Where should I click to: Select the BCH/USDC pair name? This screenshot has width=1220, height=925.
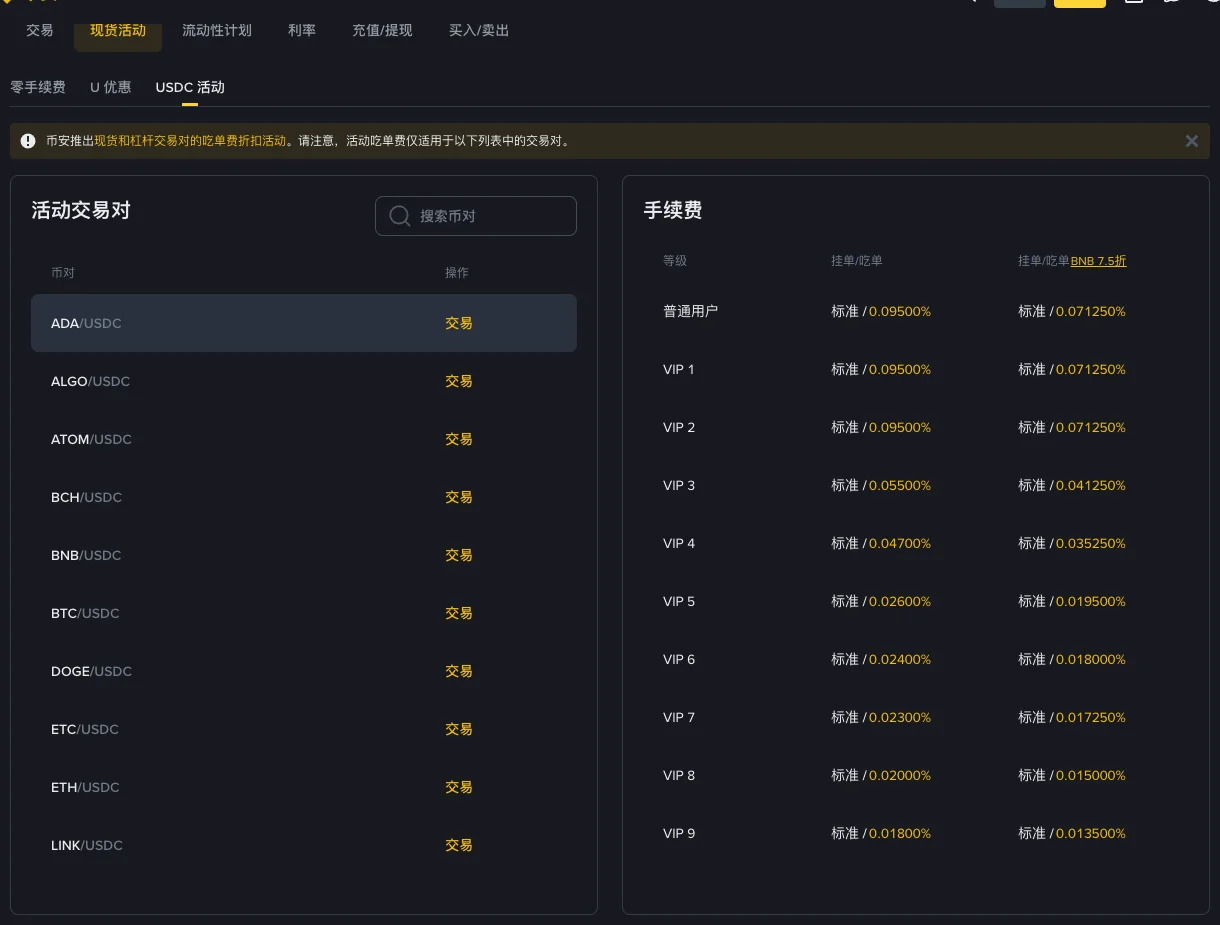[86, 497]
